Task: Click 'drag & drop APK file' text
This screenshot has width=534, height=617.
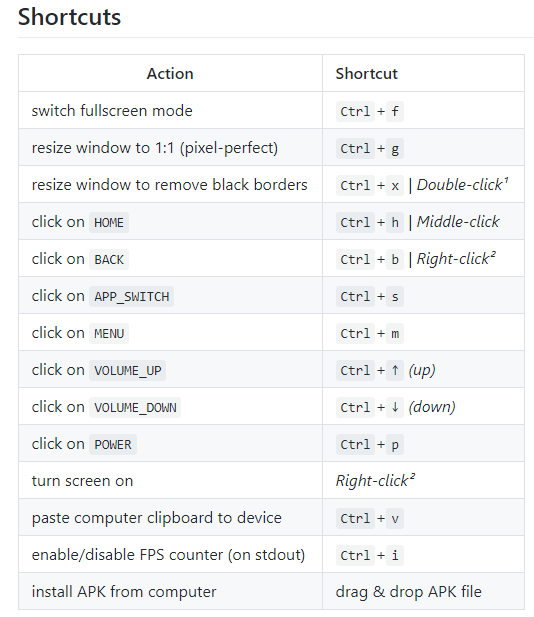Action: tap(408, 591)
